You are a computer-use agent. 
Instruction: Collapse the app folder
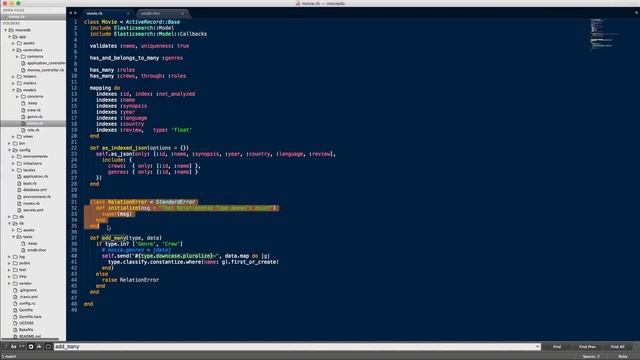pos(9,37)
